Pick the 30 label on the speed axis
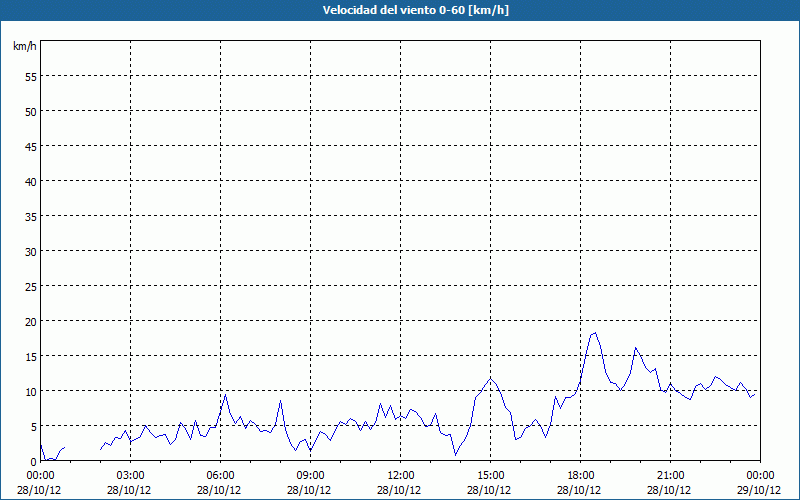Image resolution: width=800 pixels, height=500 pixels. point(31,252)
